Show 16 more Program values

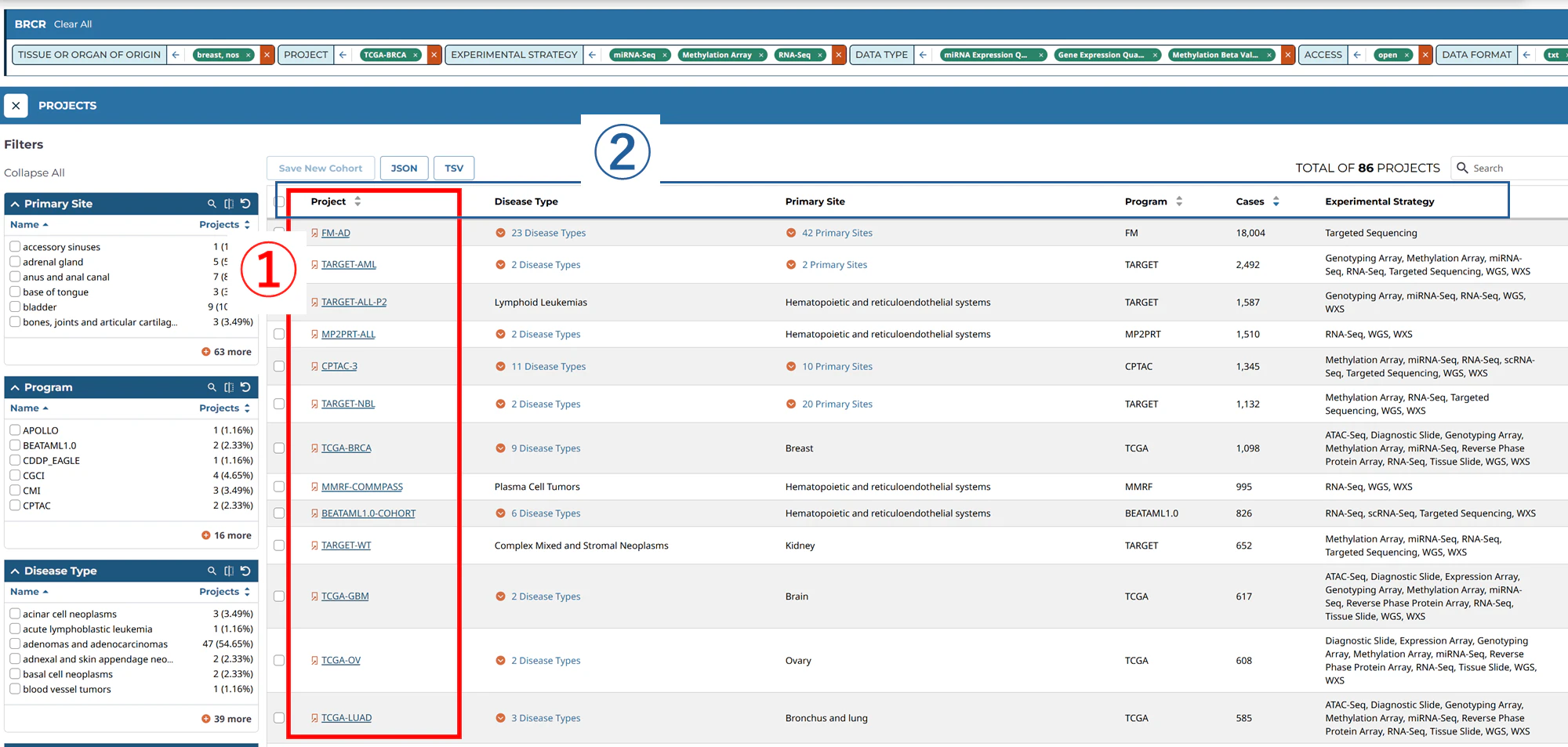click(227, 535)
